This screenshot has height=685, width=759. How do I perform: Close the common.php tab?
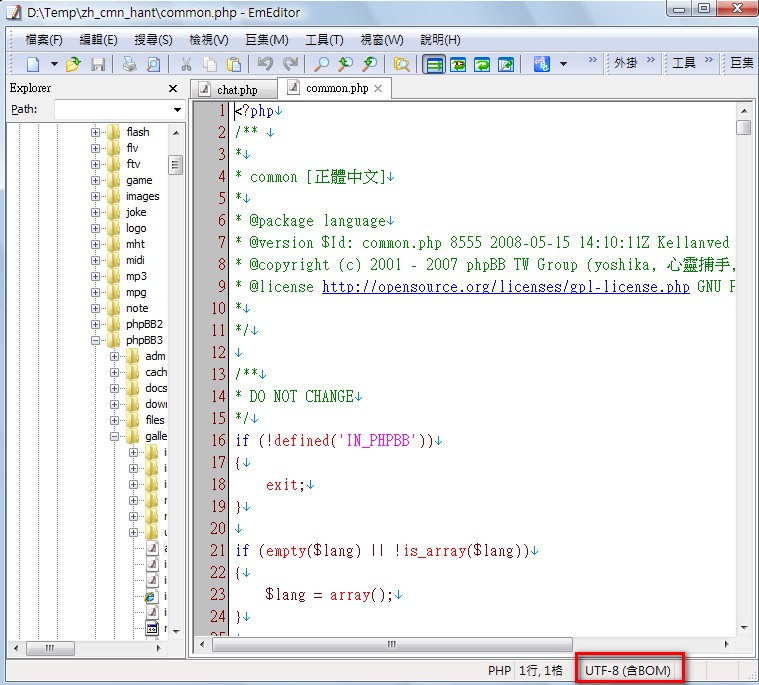click(378, 89)
